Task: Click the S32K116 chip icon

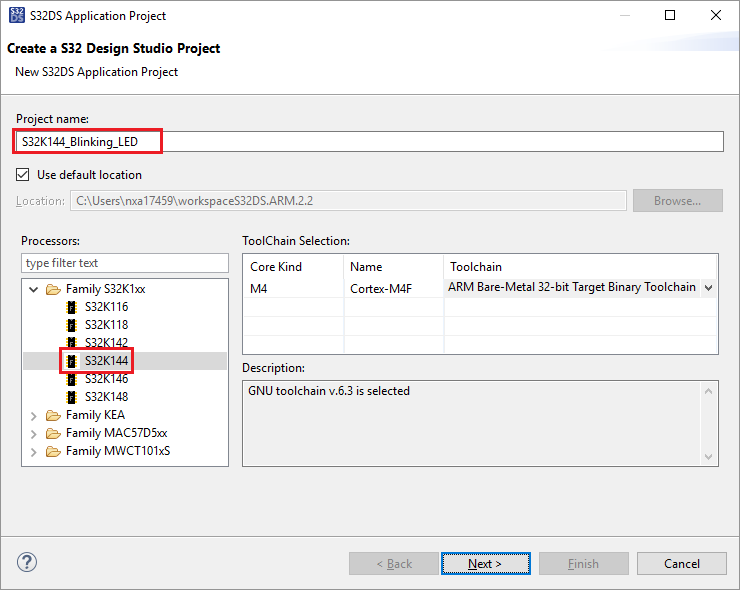Action: click(71, 307)
